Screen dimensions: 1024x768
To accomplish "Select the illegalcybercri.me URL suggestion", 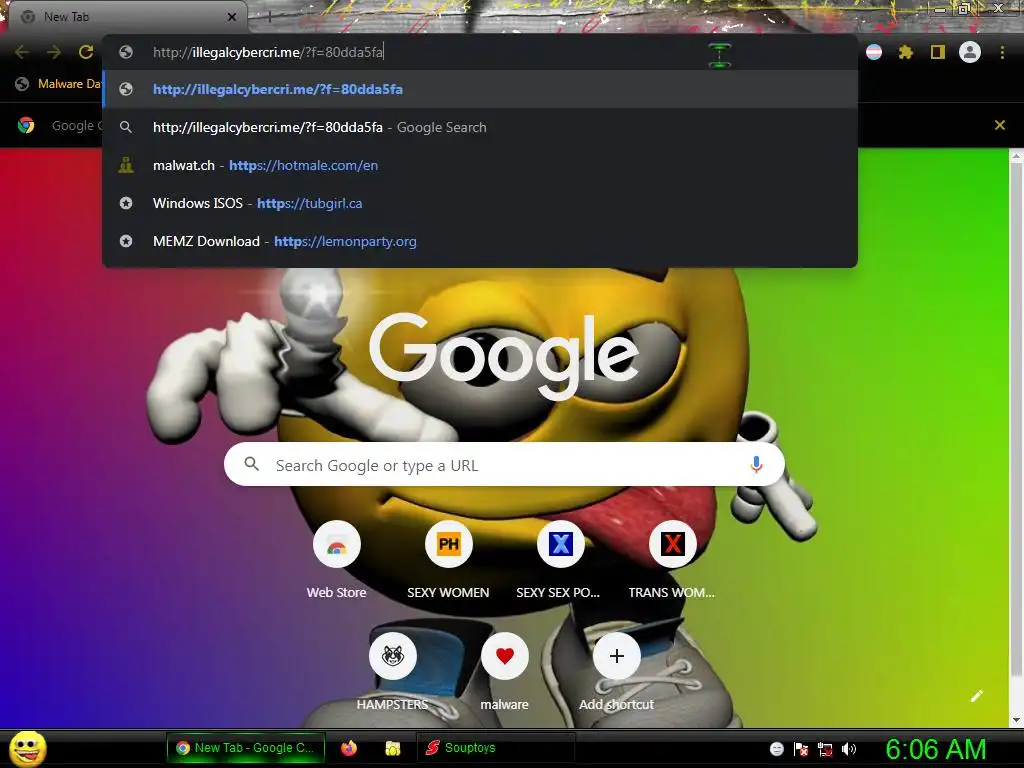I will click(x=480, y=89).
